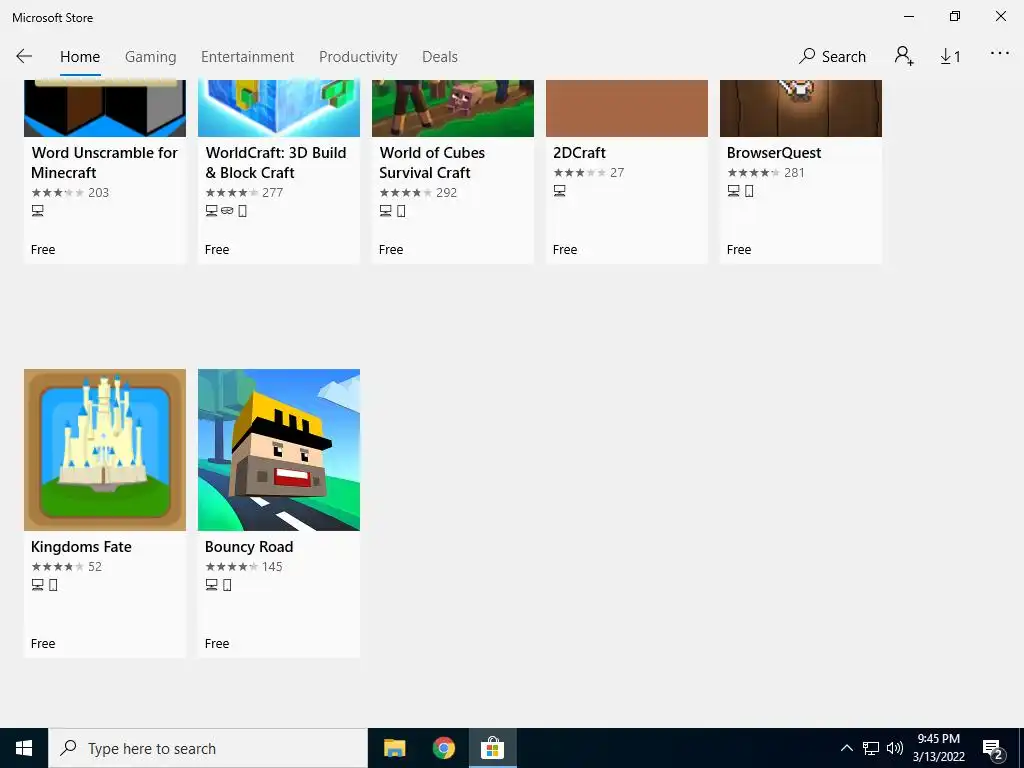Click mobile device icon under Bouncy Road
Viewport: 1024px width, 768px height.
click(227, 585)
